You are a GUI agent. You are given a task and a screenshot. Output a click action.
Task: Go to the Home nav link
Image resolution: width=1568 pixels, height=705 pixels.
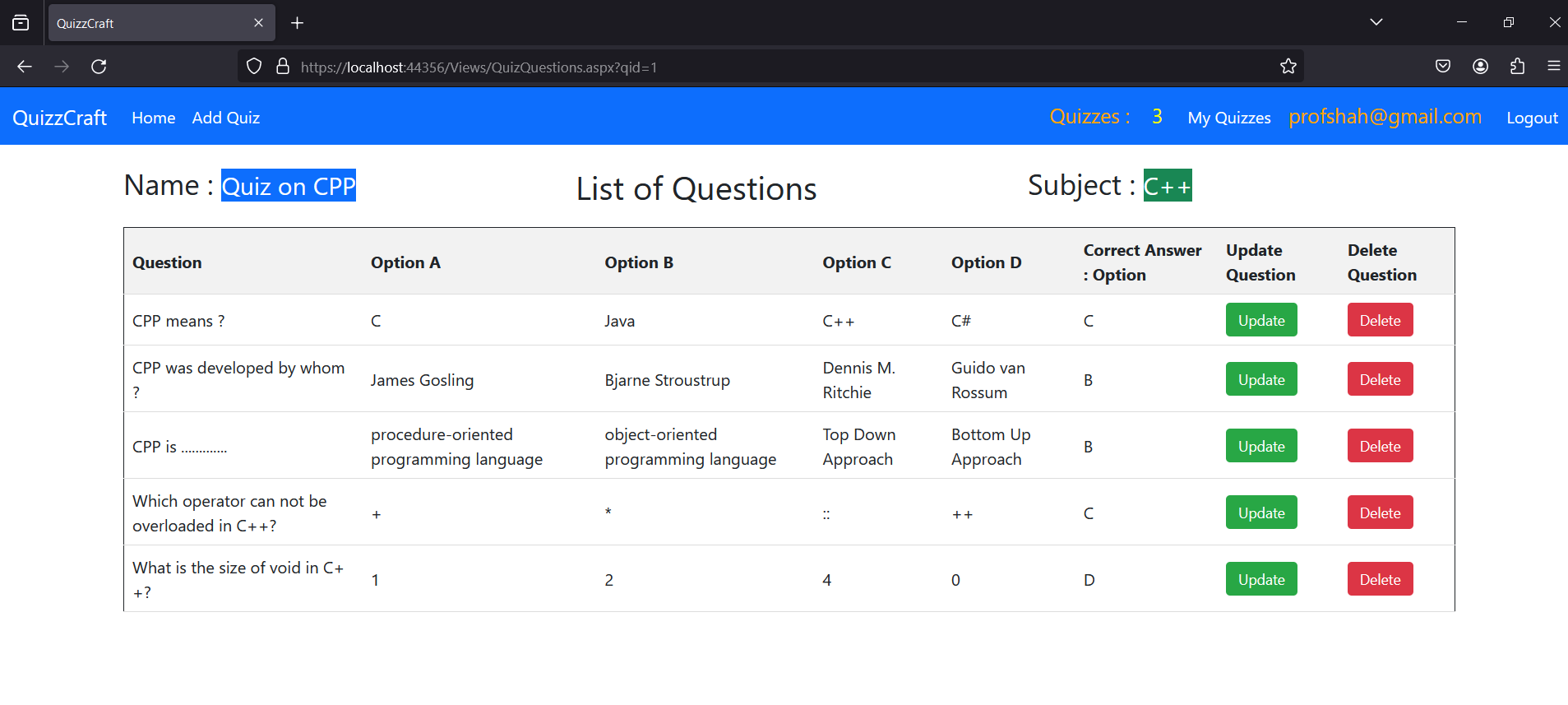click(153, 118)
